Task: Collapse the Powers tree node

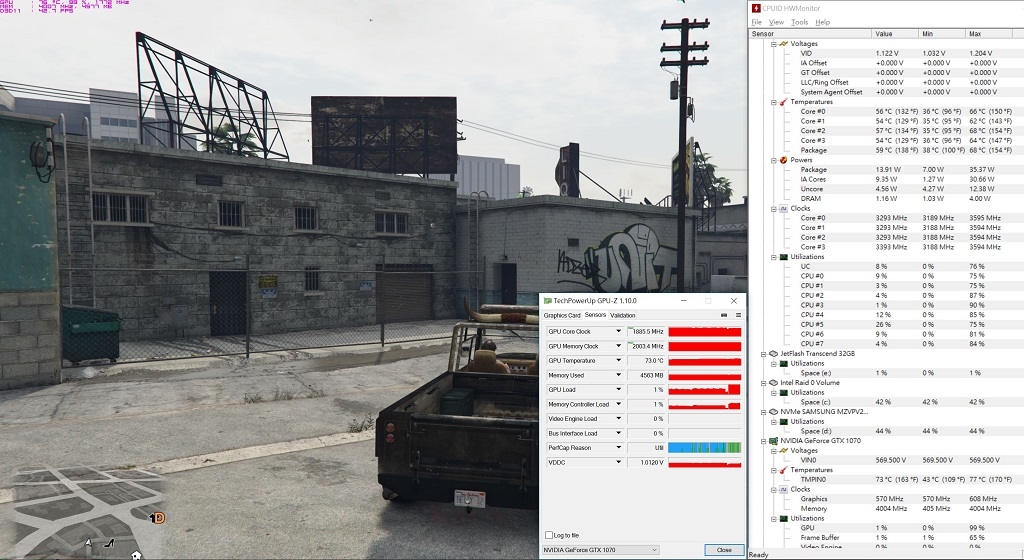Action: (x=773, y=160)
